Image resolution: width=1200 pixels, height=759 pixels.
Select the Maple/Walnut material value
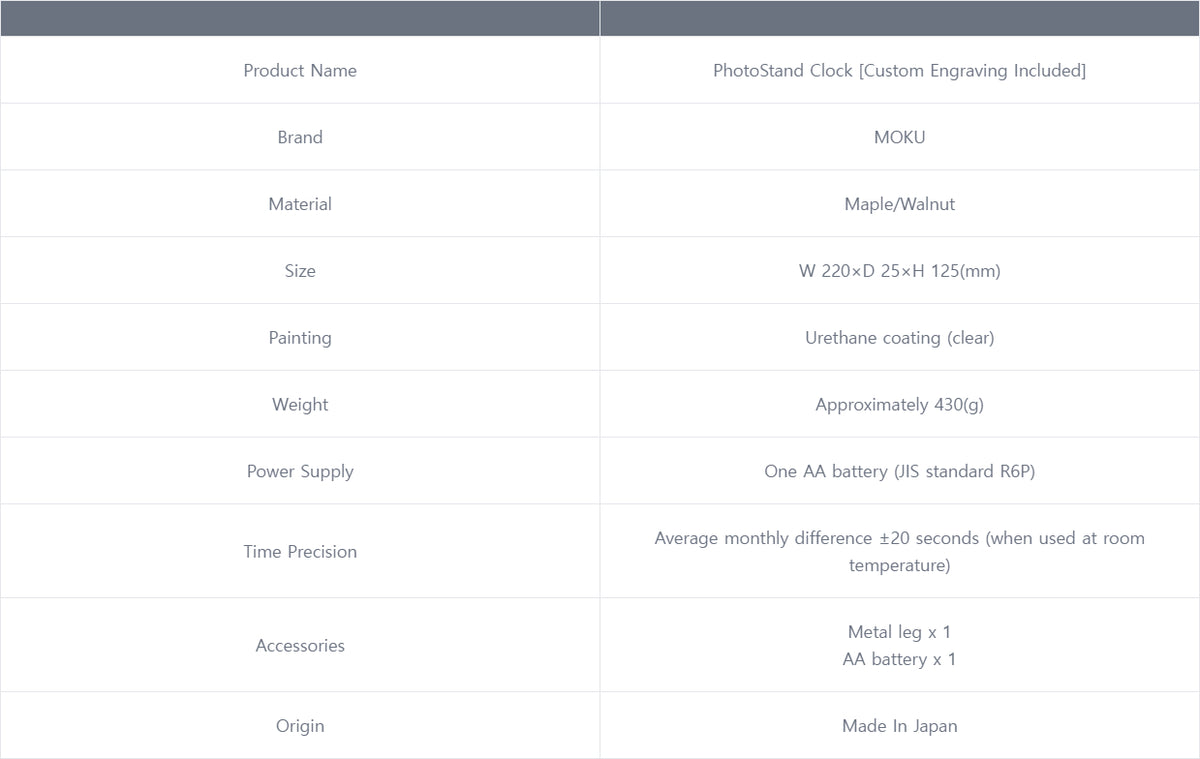coord(899,204)
